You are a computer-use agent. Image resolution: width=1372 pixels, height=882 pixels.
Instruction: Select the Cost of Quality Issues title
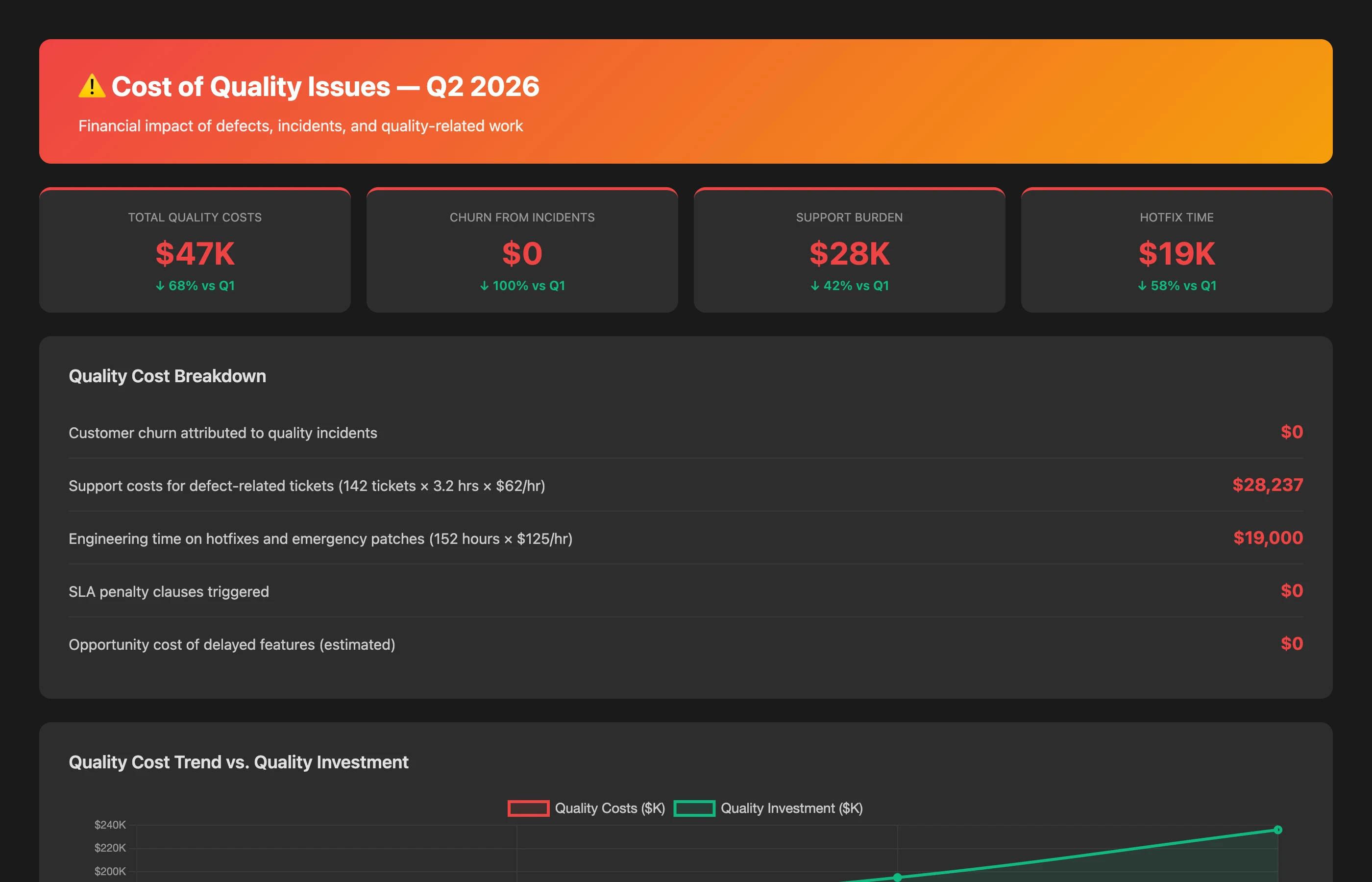coord(325,86)
